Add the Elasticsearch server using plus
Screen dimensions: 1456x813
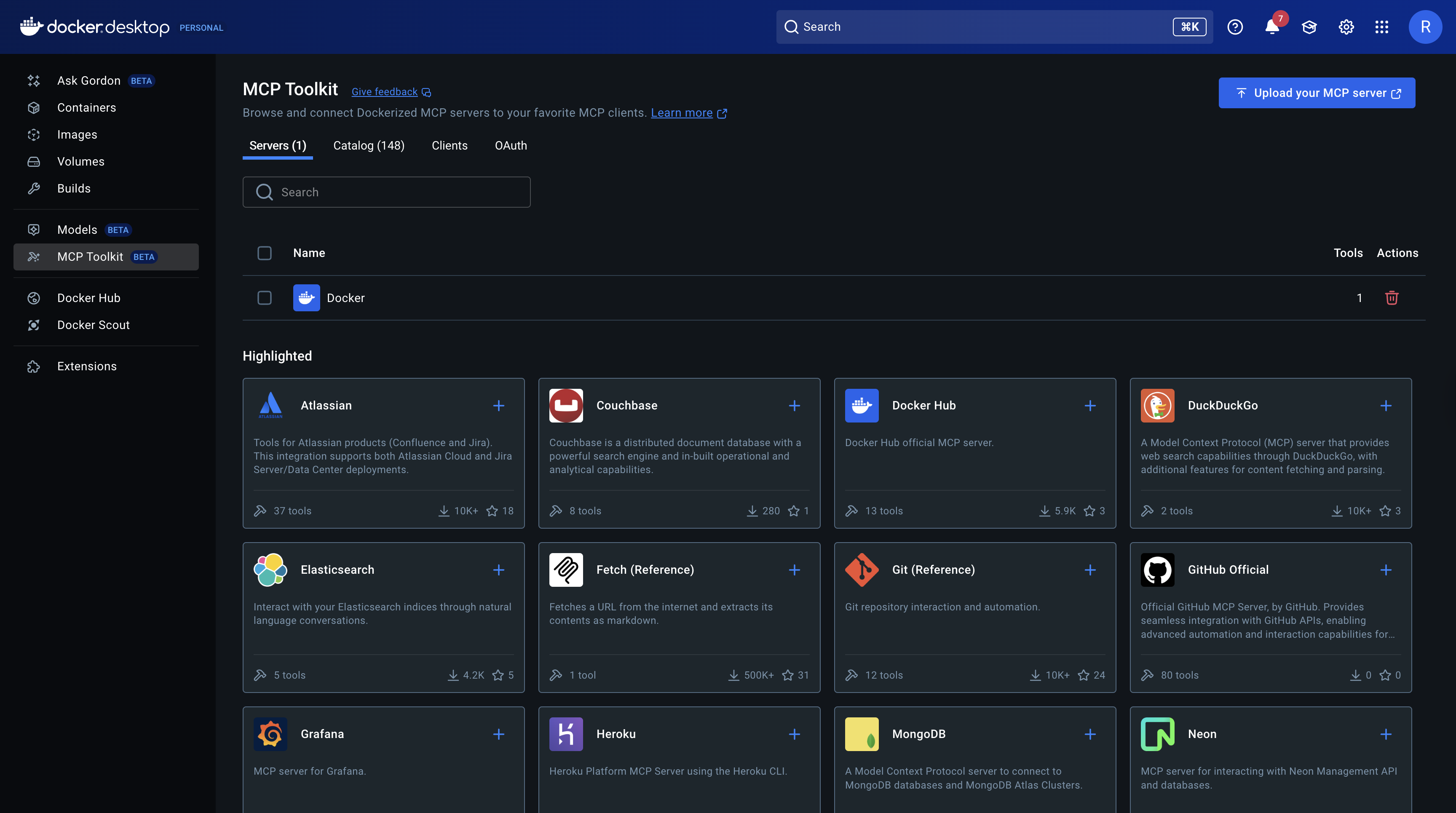[x=498, y=570]
